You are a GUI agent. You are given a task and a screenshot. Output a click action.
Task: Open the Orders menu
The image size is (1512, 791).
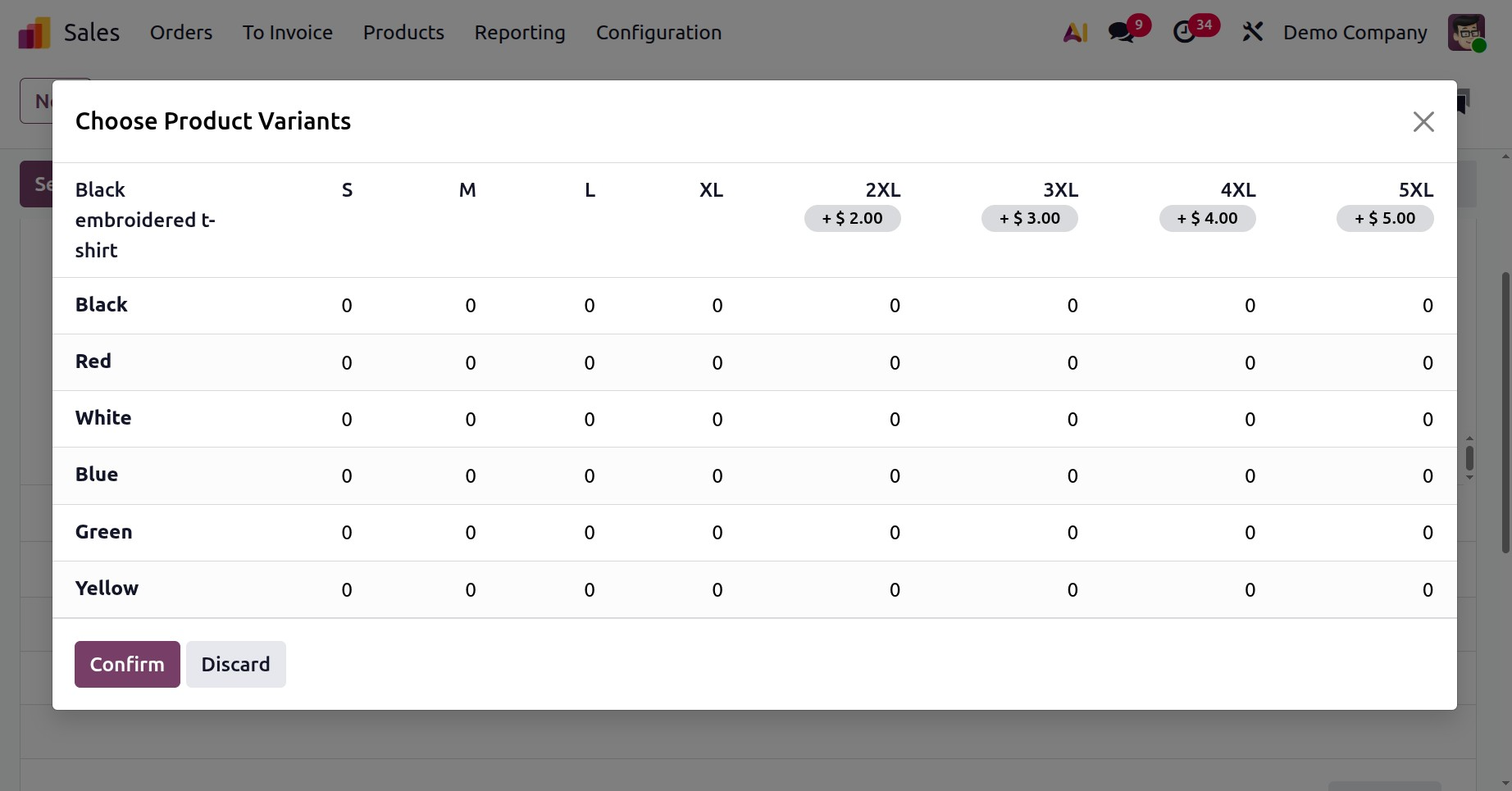click(x=181, y=33)
